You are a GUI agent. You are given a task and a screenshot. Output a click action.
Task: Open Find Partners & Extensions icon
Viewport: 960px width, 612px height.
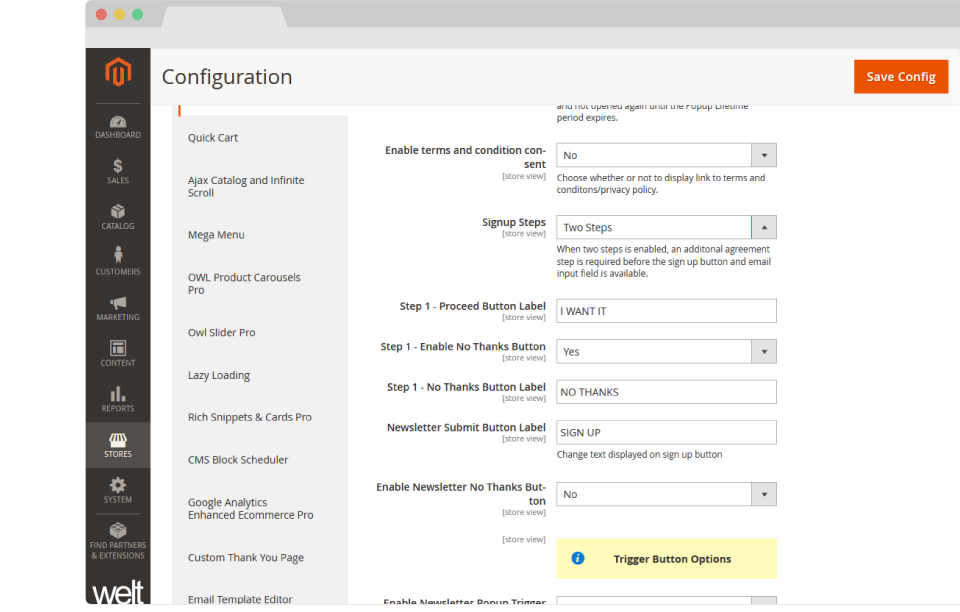tap(118, 531)
